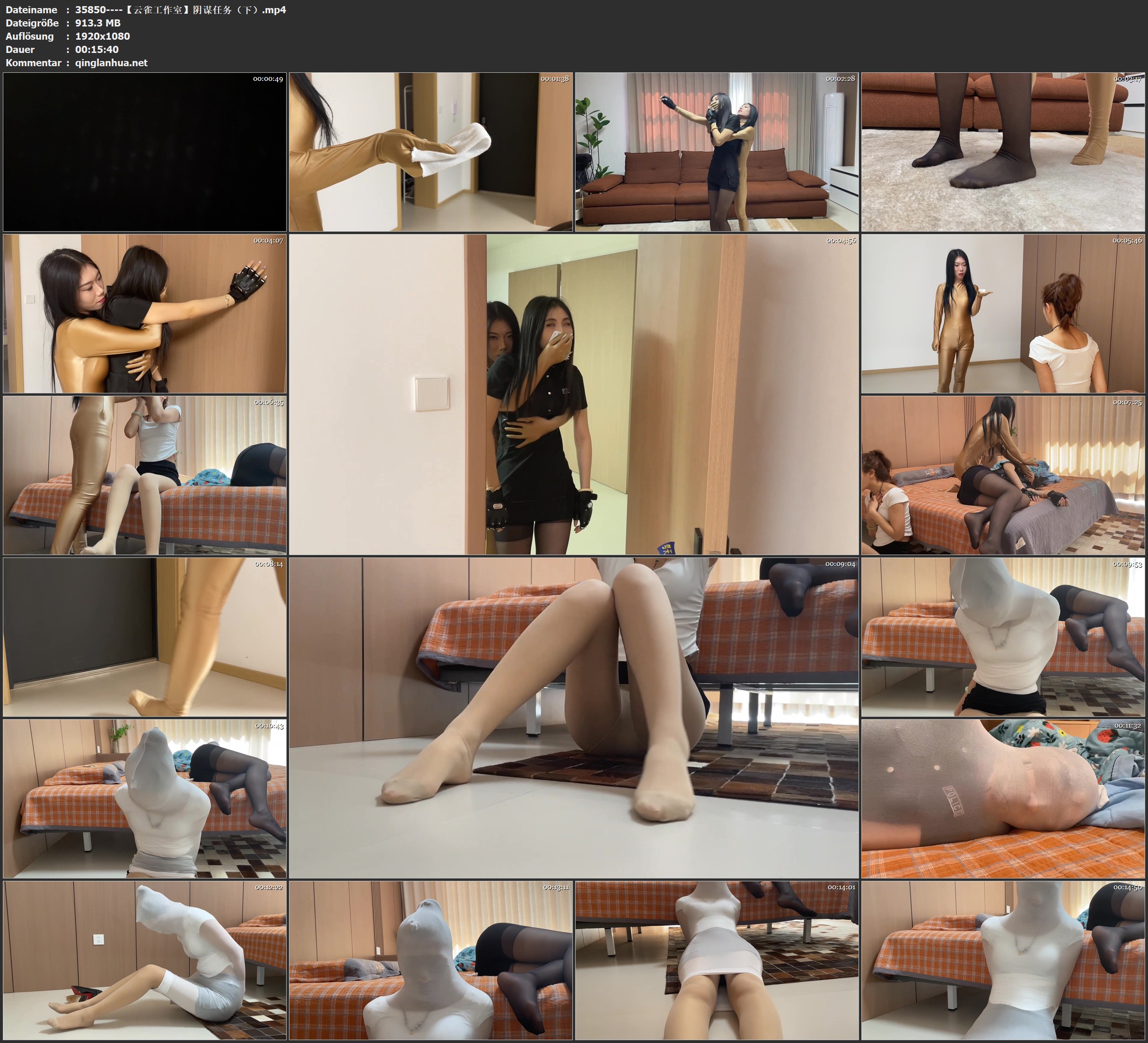Click the qinglanhua.net comment text

[111, 62]
